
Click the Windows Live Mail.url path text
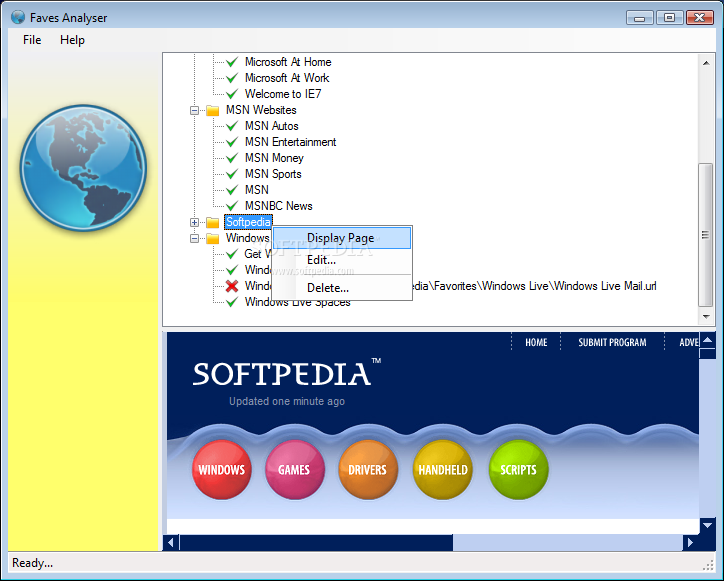pyautogui.click(x=534, y=286)
